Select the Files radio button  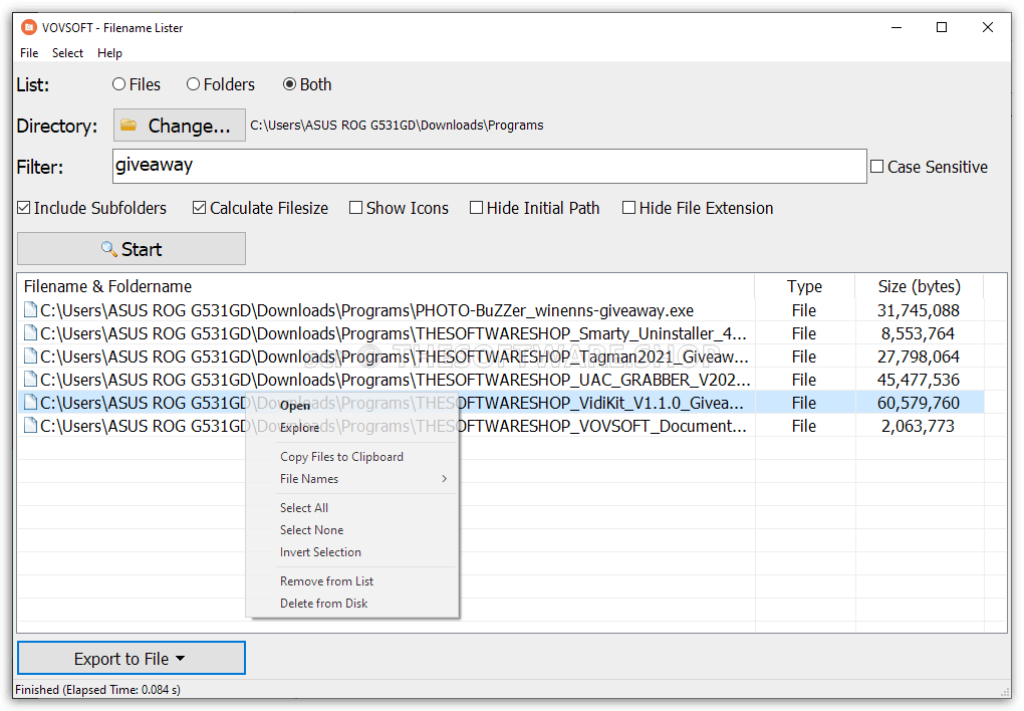pyautogui.click(x=119, y=84)
